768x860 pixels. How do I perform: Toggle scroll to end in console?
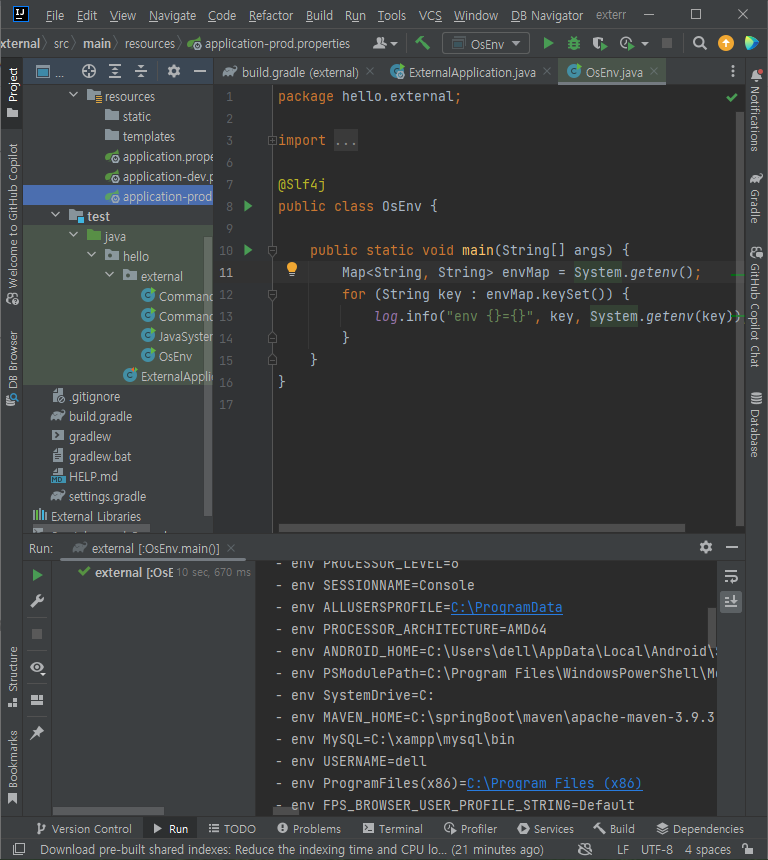731,602
